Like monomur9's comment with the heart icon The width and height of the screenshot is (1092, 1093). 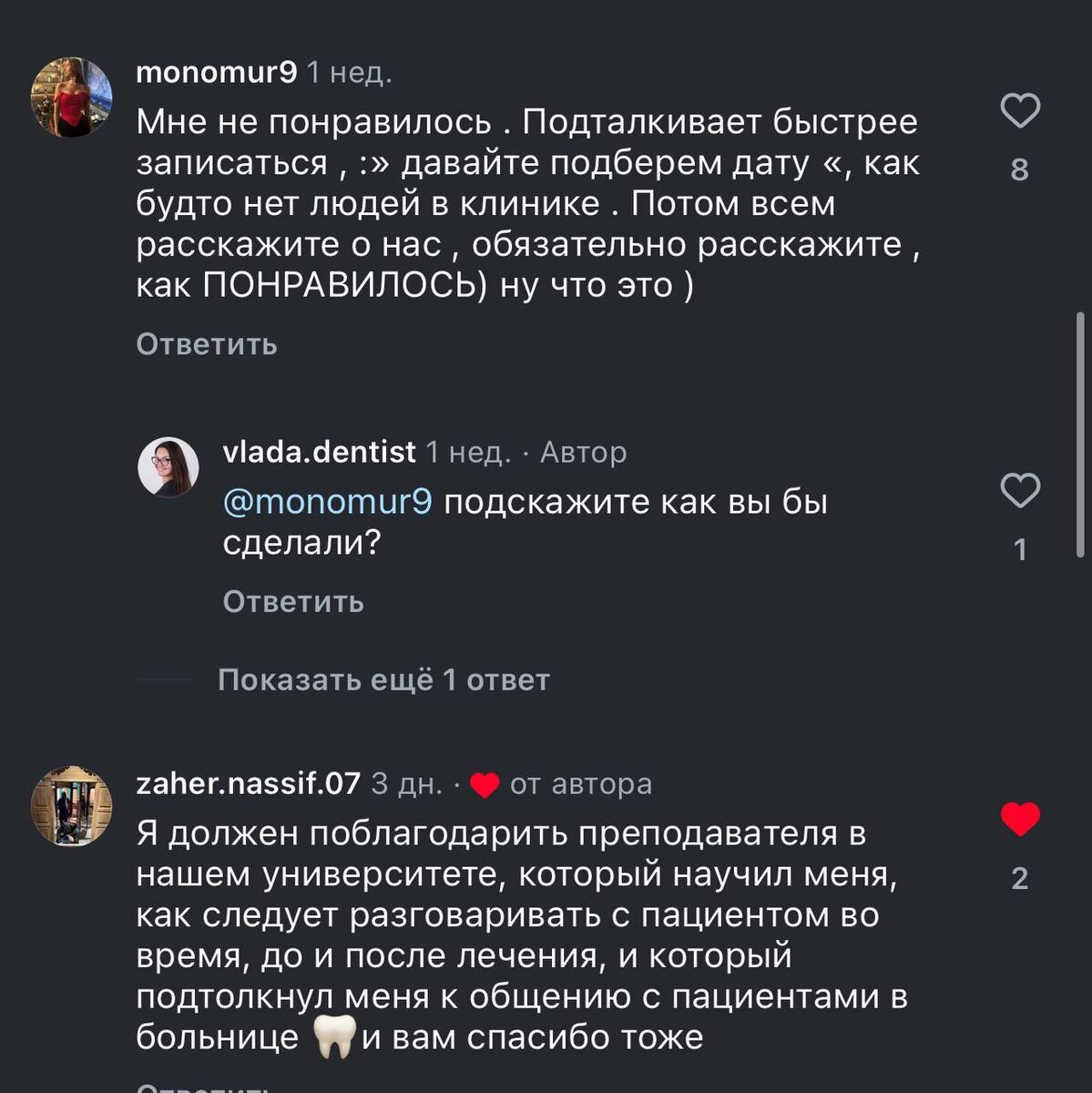click(1020, 110)
